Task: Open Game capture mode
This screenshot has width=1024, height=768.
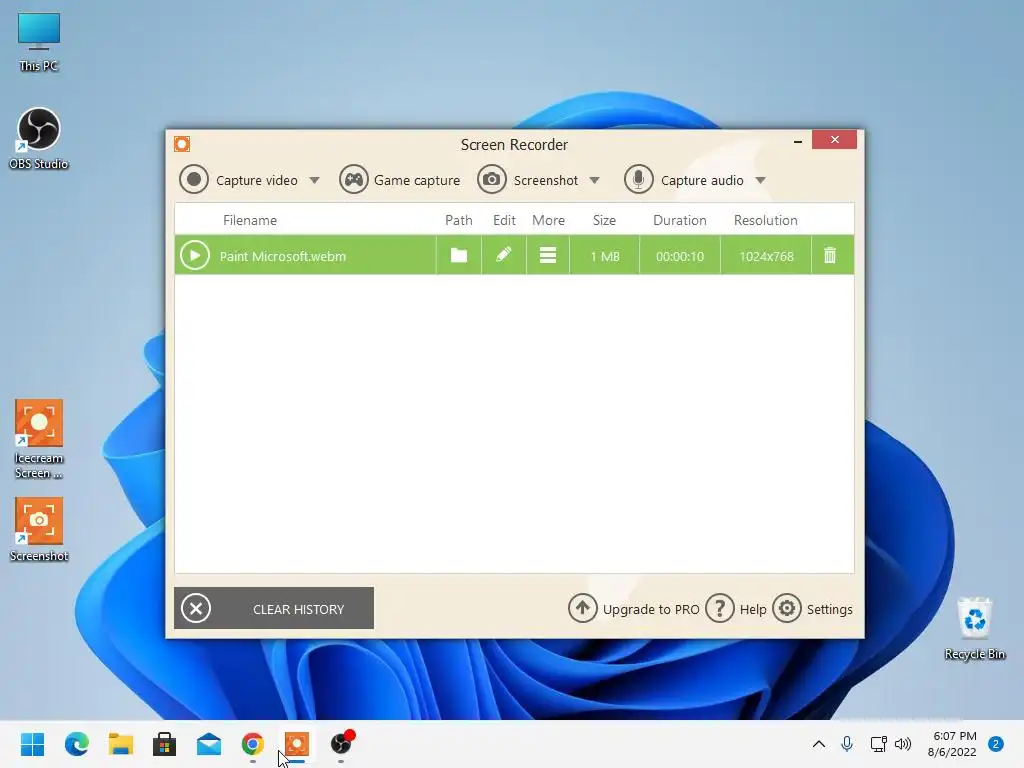Action: click(x=400, y=180)
